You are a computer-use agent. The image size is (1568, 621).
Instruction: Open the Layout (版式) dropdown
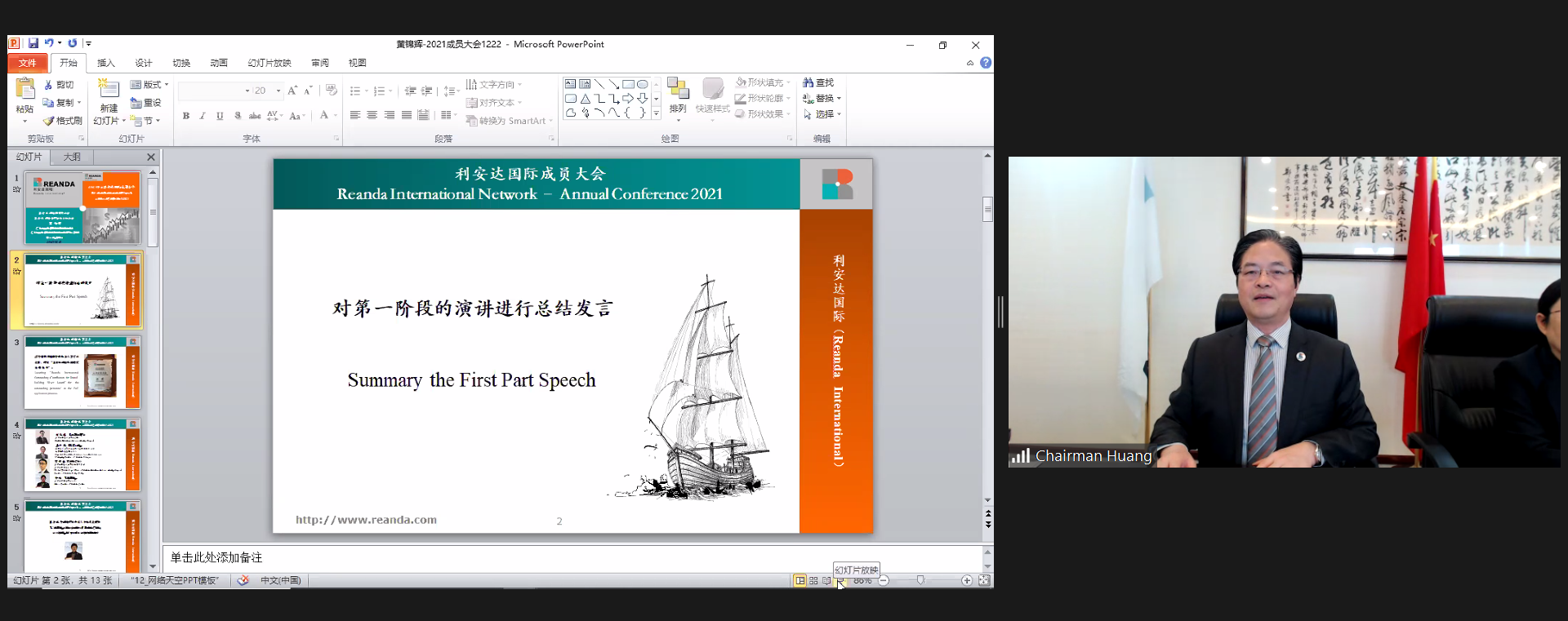coord(149,85)
